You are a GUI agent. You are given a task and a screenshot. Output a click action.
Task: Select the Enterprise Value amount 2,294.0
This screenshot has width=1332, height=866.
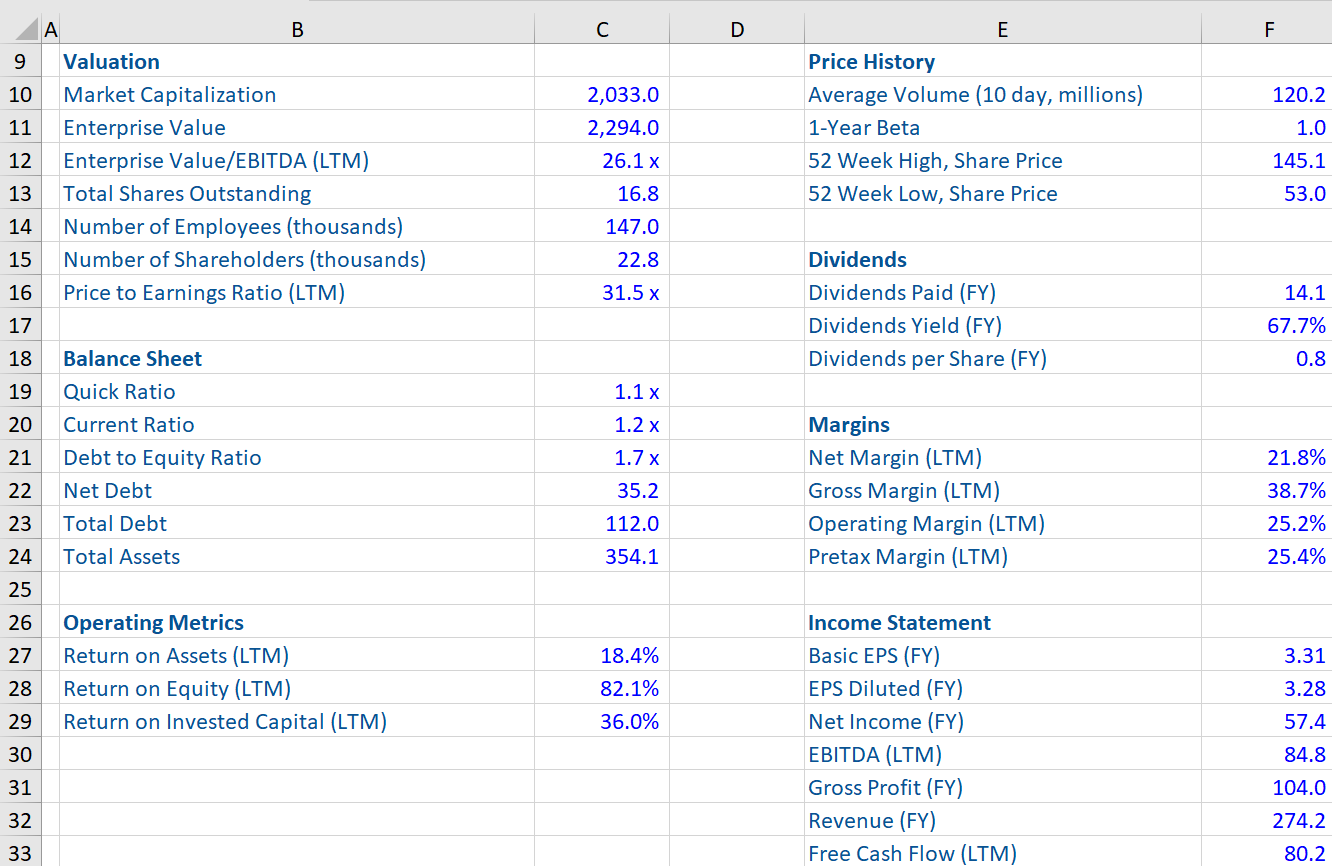coord(622,128)
